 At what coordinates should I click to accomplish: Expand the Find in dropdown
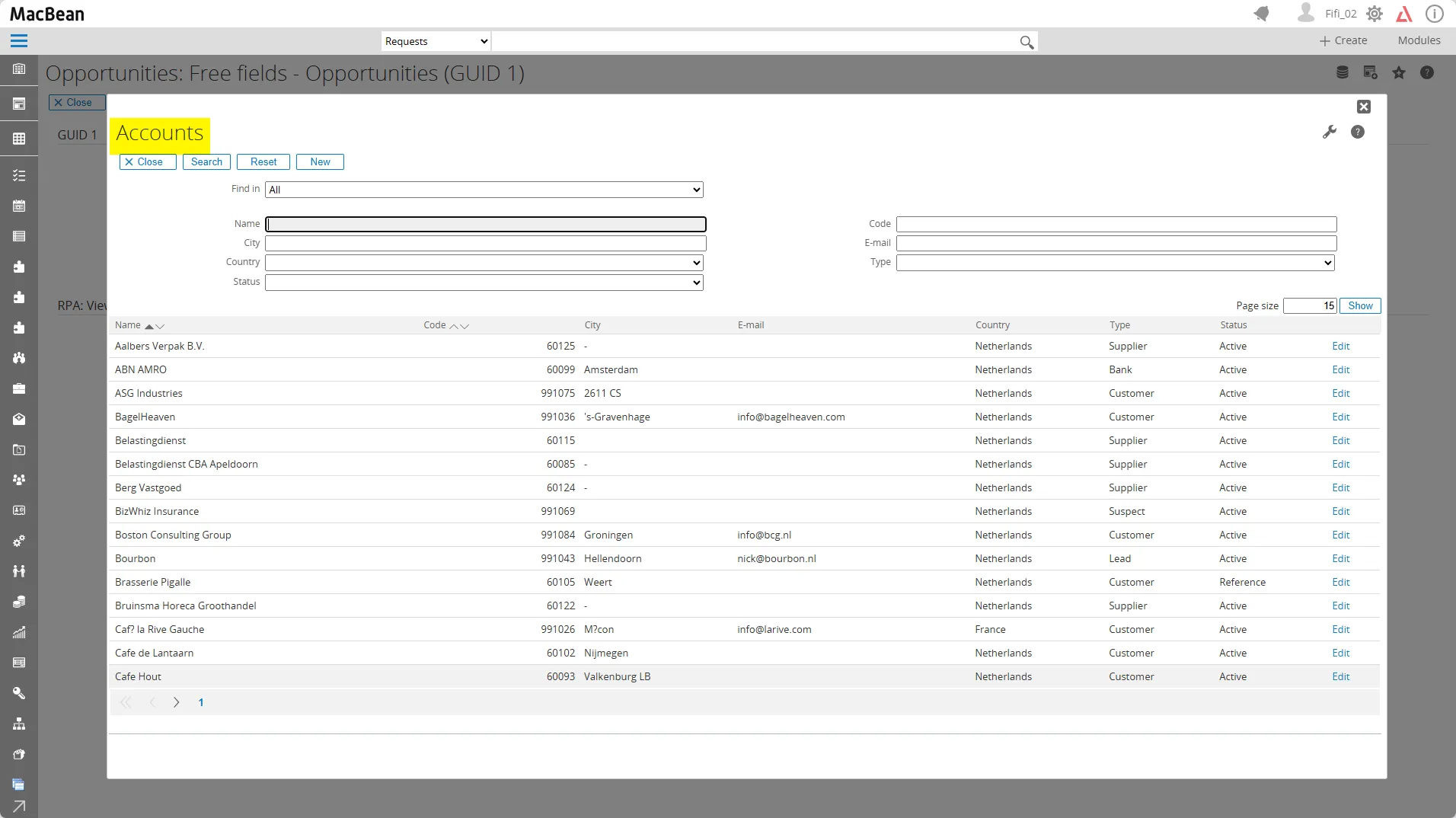[484, 190]
